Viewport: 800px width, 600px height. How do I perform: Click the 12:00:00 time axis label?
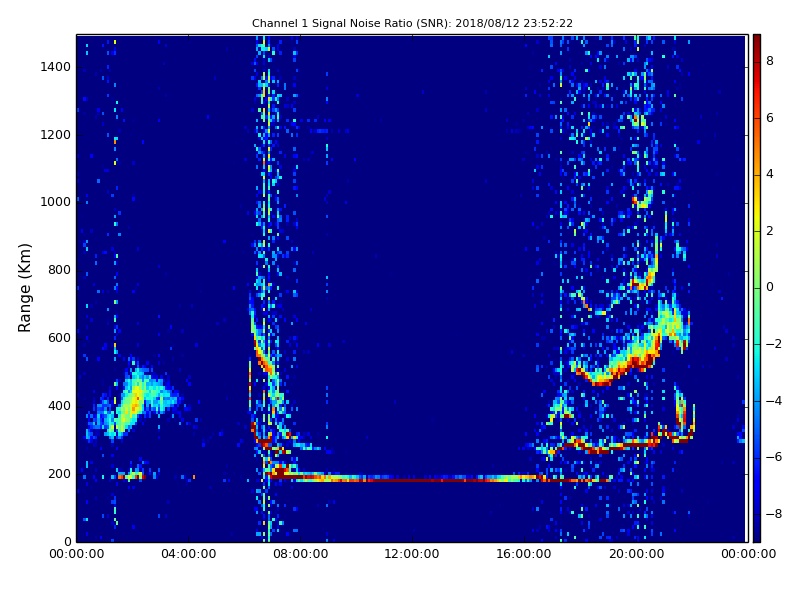(x=412, y=554)
